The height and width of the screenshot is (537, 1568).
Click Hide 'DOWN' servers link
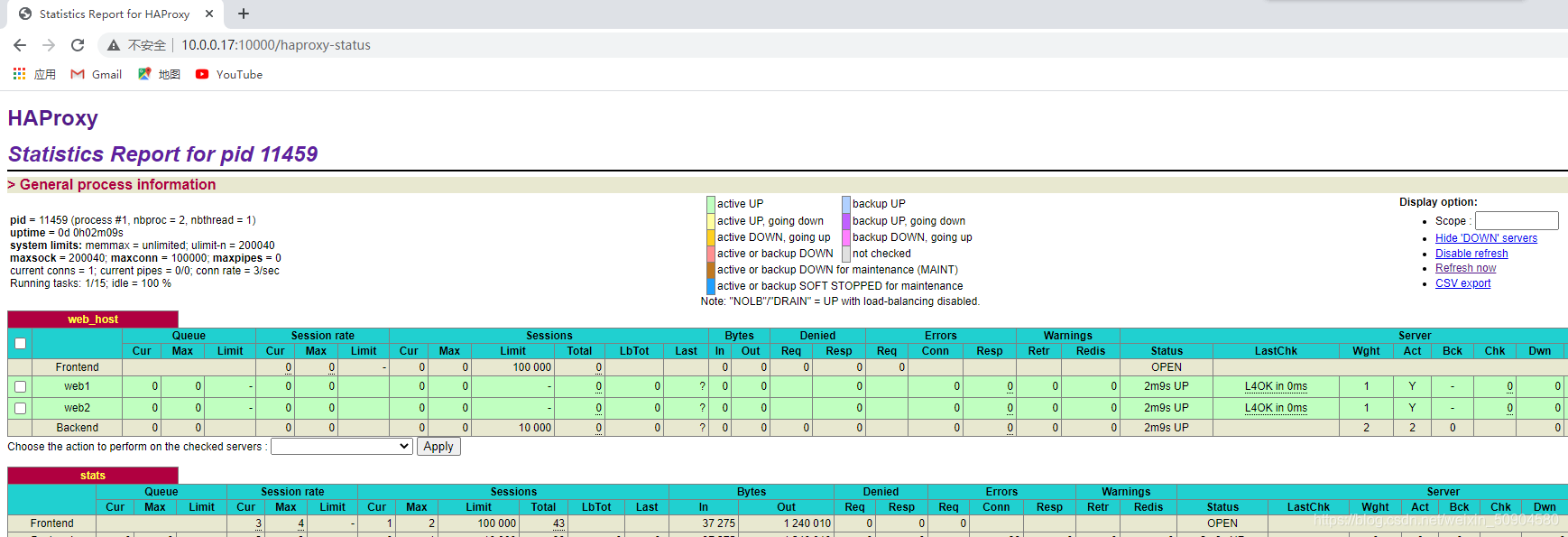[x=1486, y=238]
